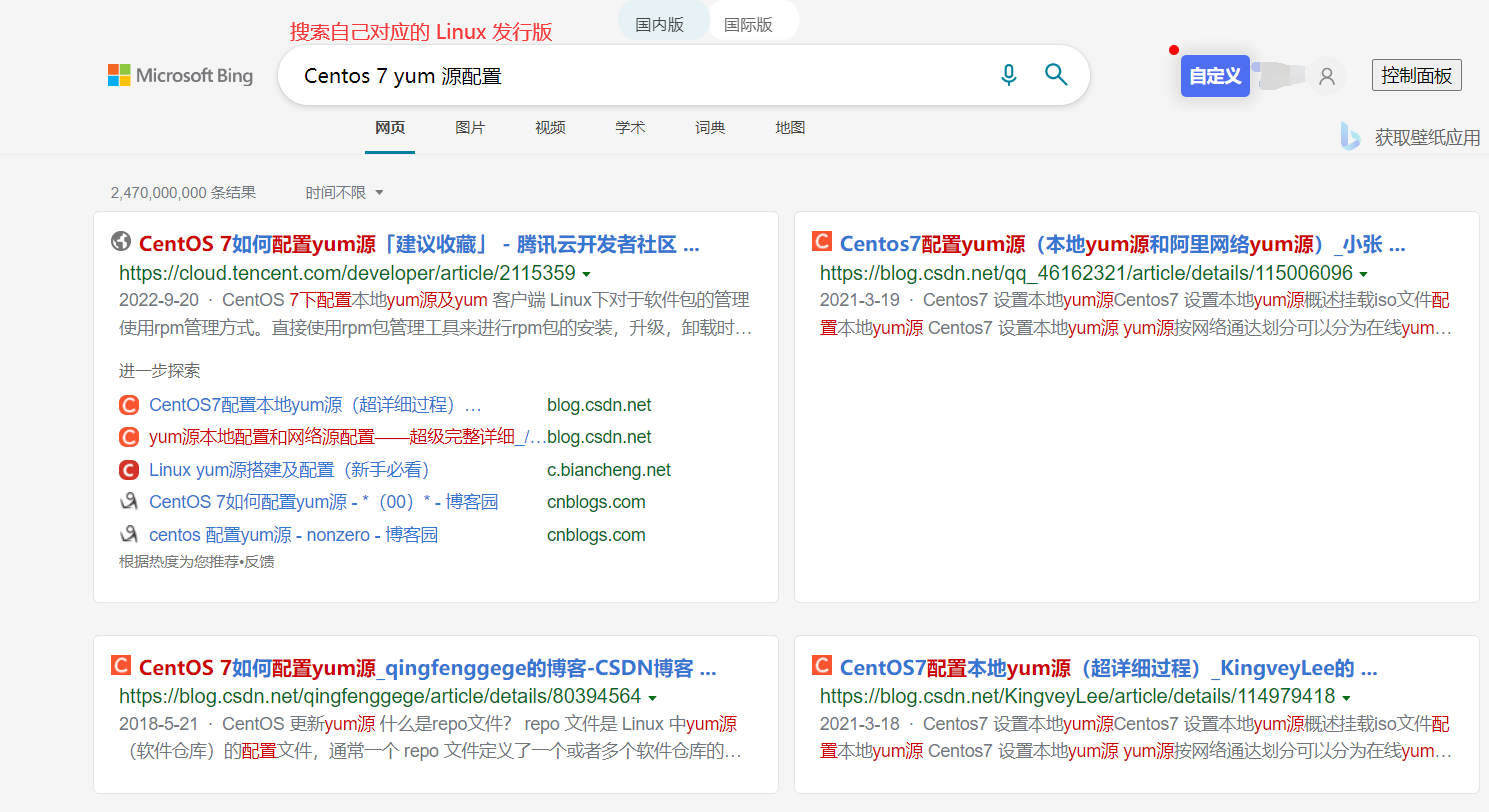This screenshot has width=1489, height=812.
Task: Click the Bing wallpaper app icon
Action: (1351, 137)
